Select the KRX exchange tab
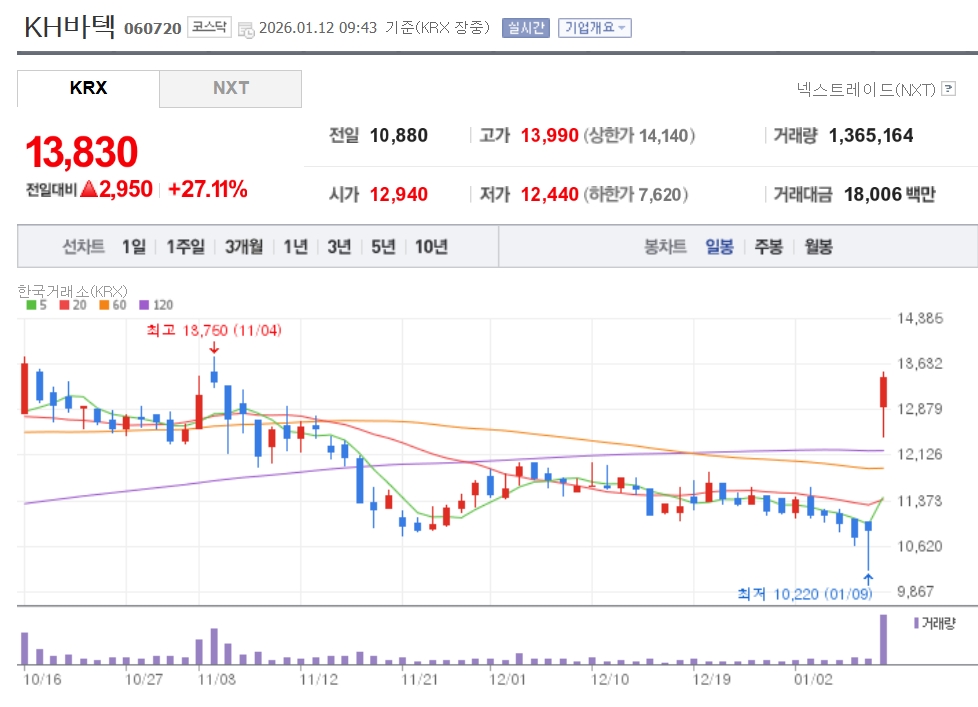 88,88
